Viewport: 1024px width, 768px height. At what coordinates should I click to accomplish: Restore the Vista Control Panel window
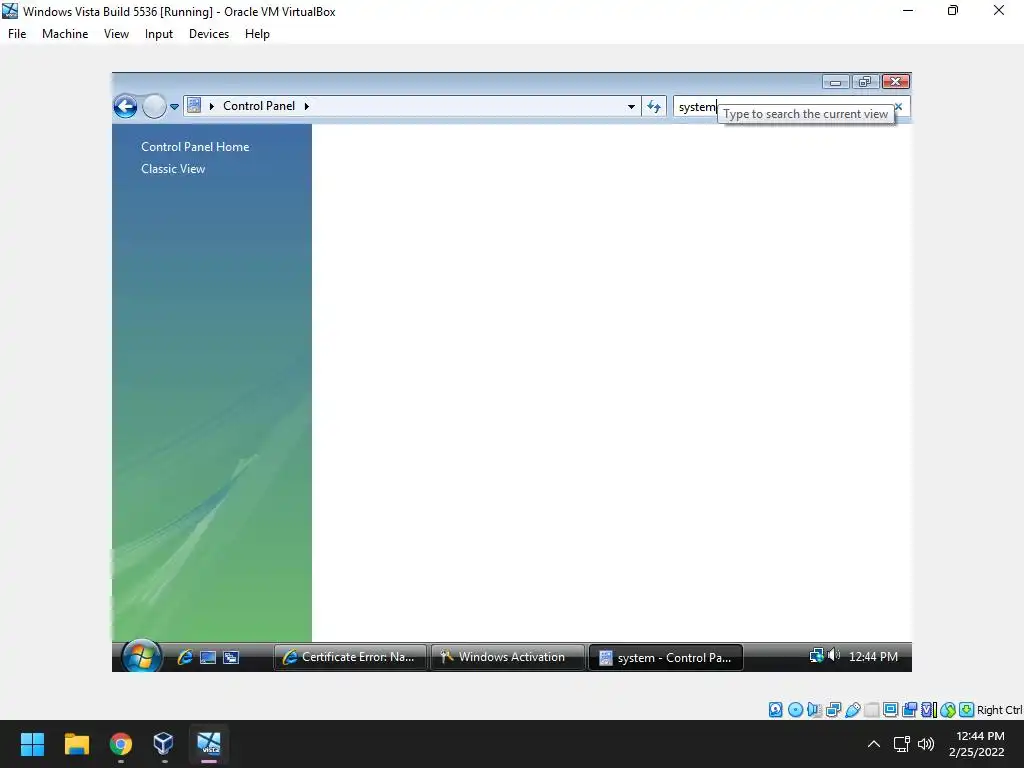tap(865, 82)
